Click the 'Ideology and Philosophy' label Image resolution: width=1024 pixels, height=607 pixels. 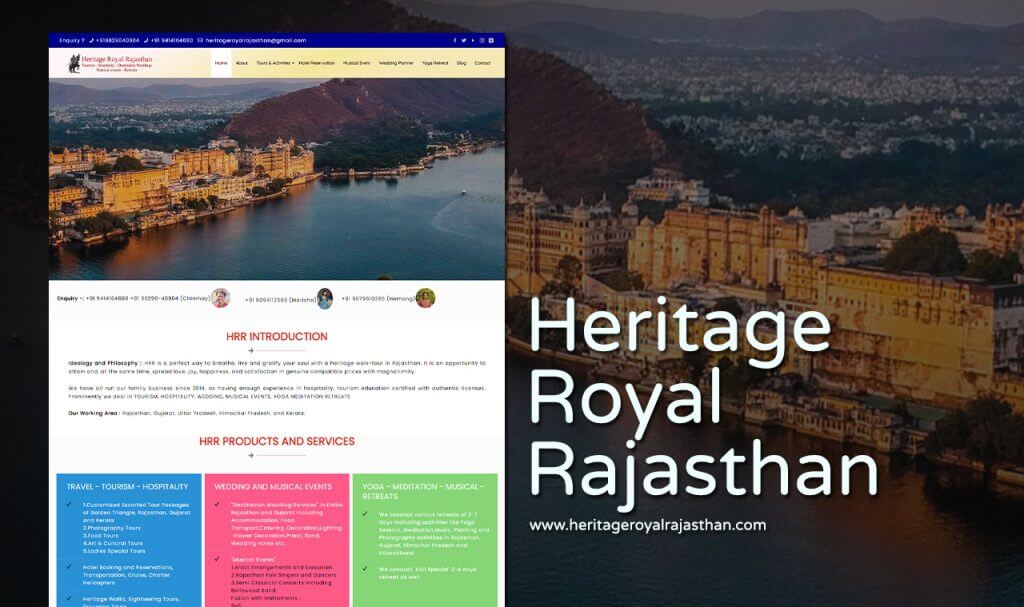pos(104,363)
